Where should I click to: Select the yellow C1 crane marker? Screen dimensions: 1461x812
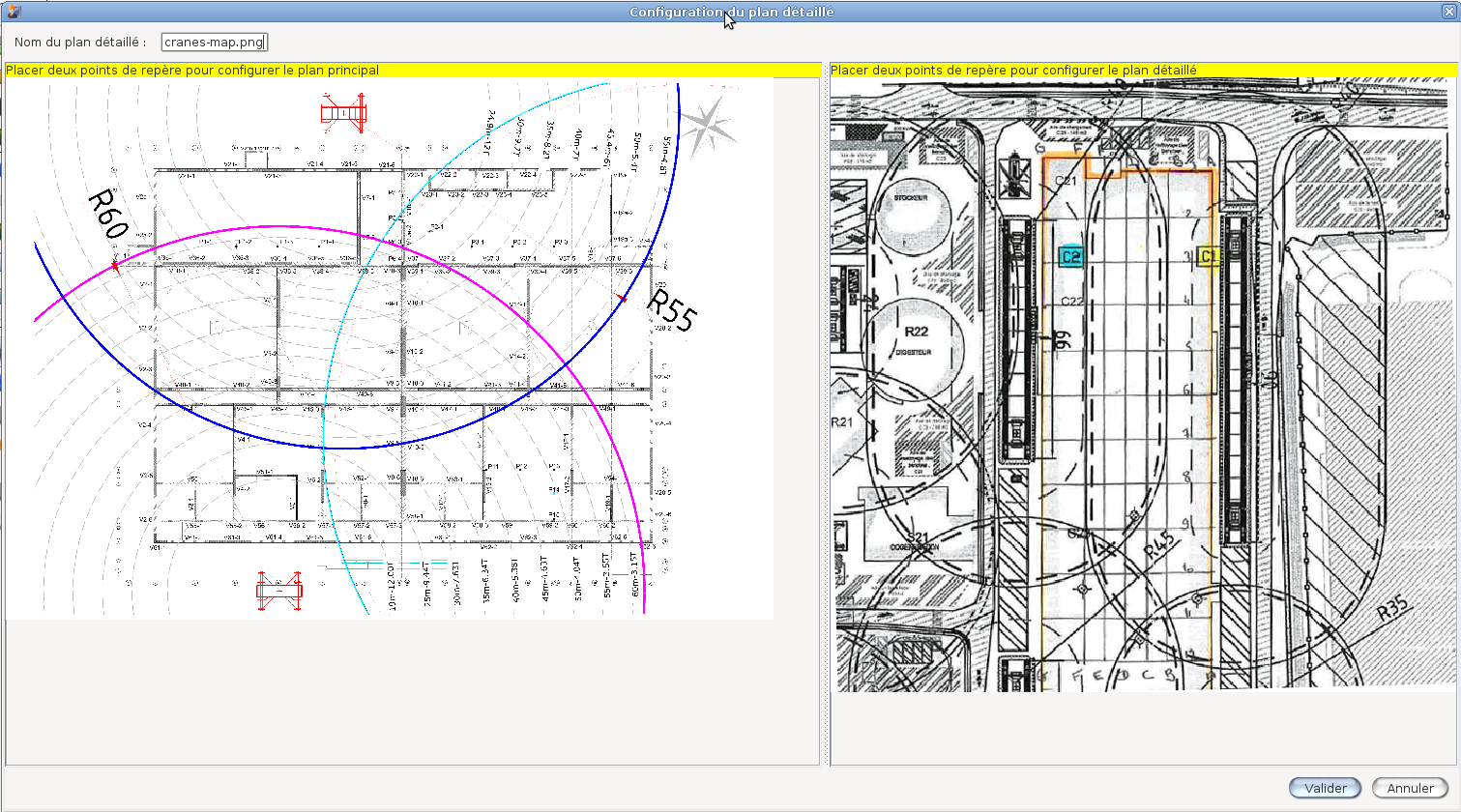pyautogui.click(x=1207, y=256)
